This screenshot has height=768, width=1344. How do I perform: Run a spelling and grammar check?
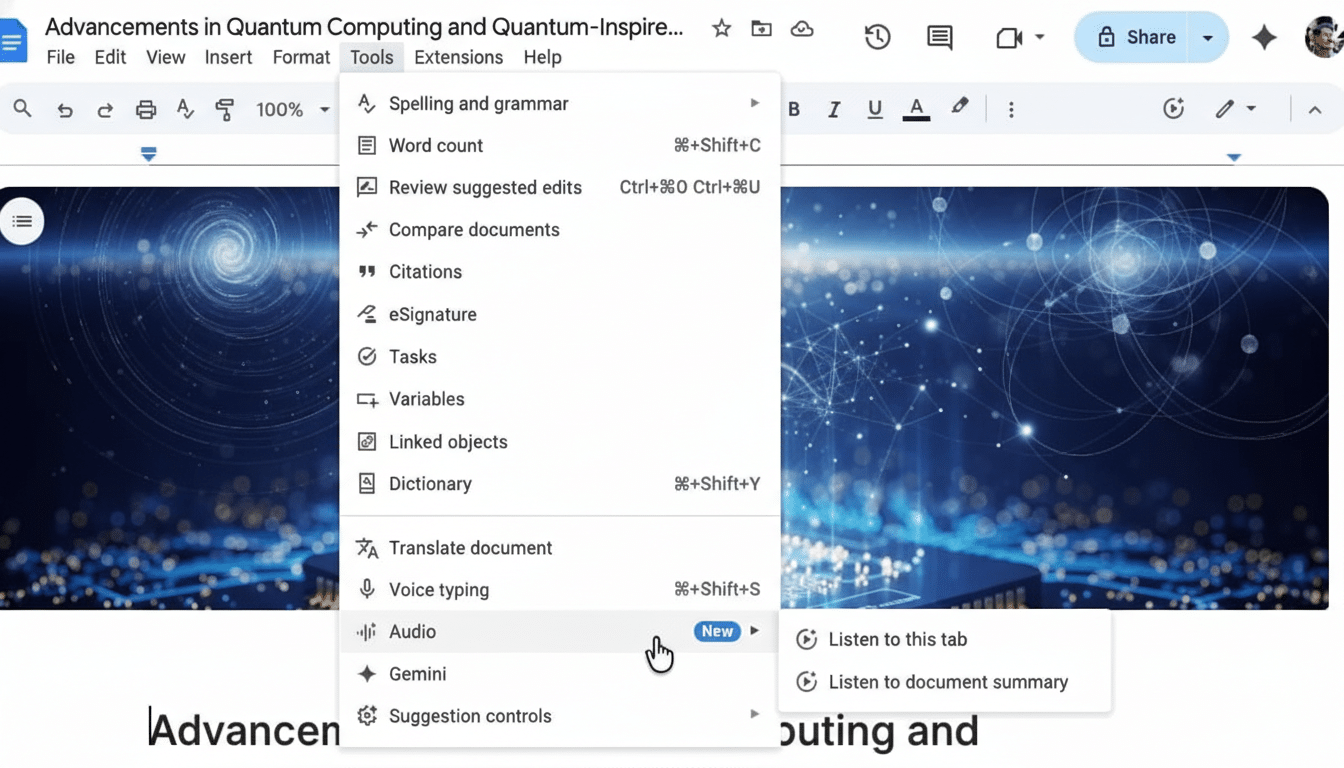478,103
